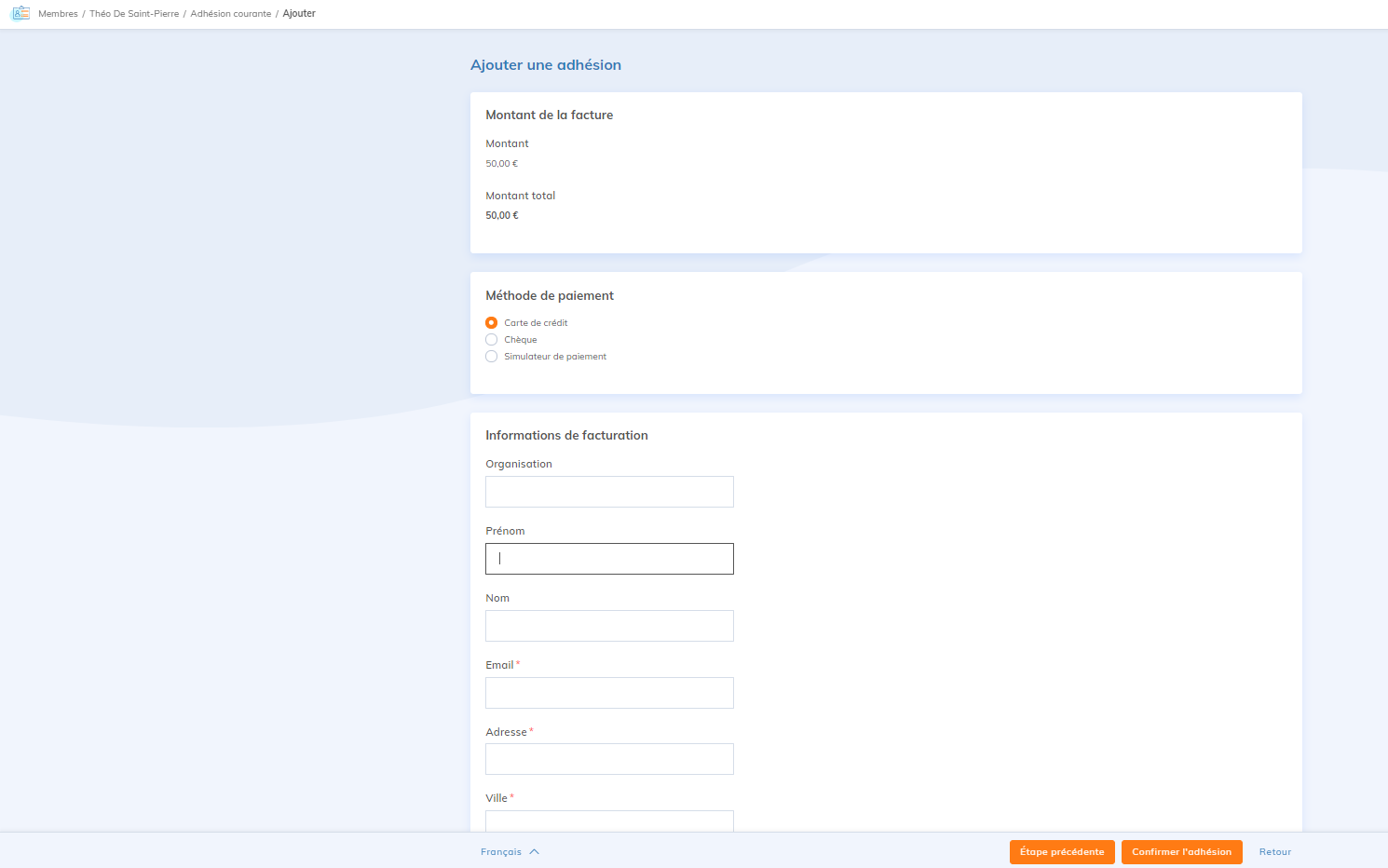
Task: Choose Chèque as payment method
Action: 492,340
